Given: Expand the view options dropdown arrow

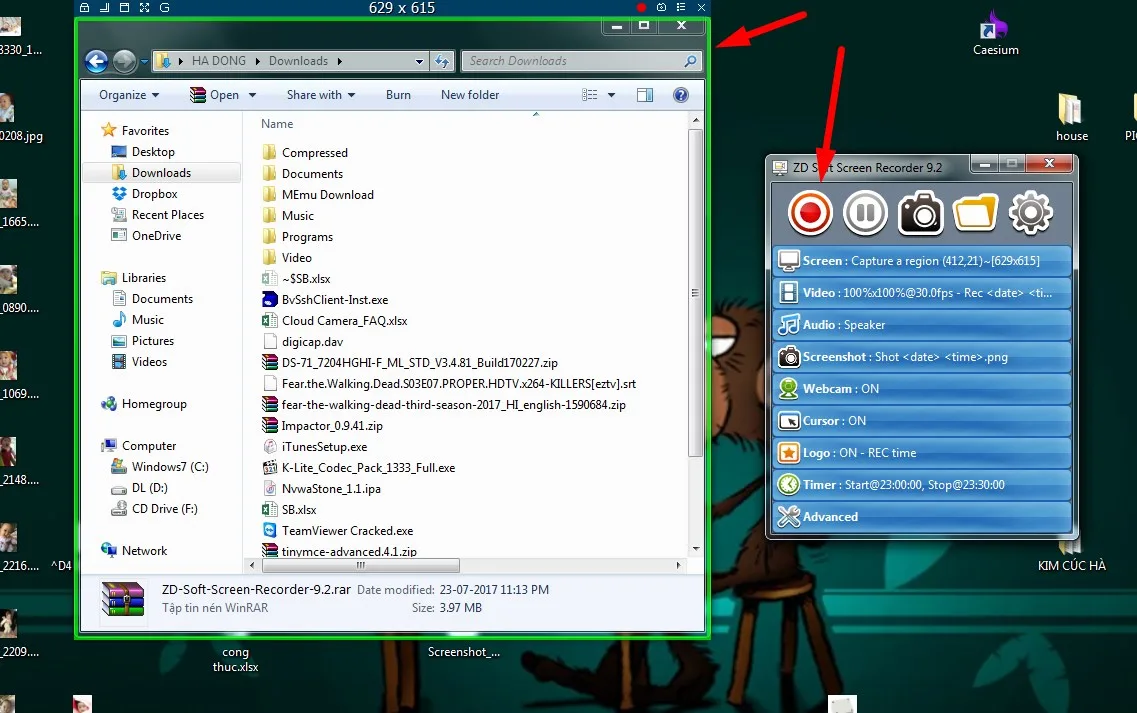Looking at the screenshot, I should click(611, 95).
